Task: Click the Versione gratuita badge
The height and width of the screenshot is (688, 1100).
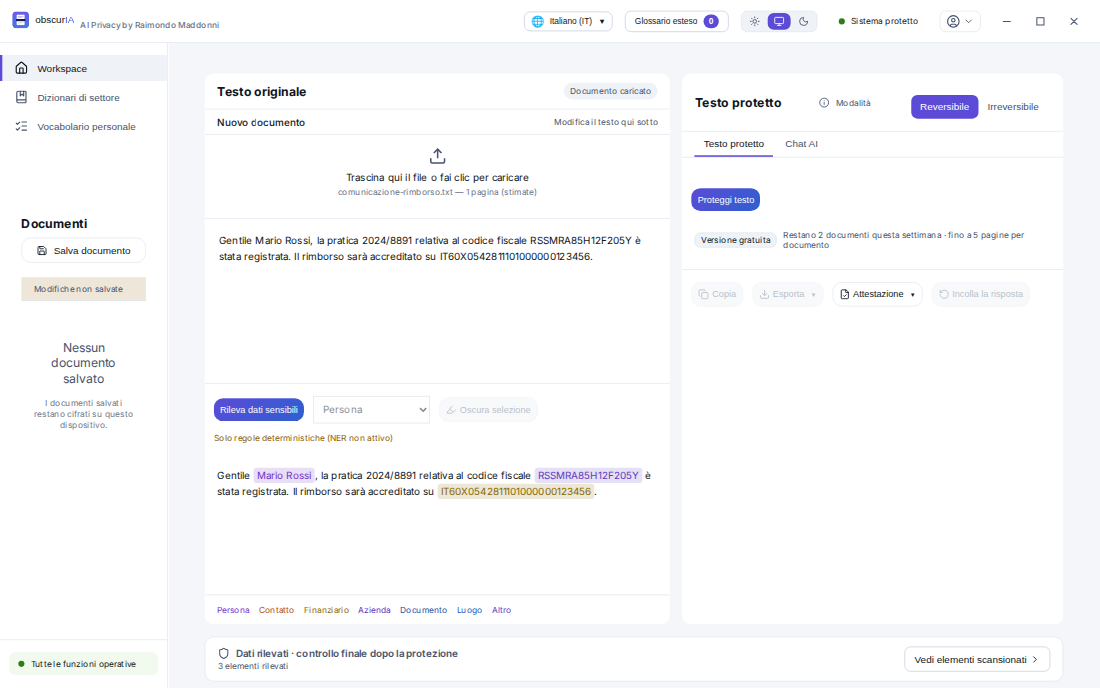Action: click(x=735, y=240)
